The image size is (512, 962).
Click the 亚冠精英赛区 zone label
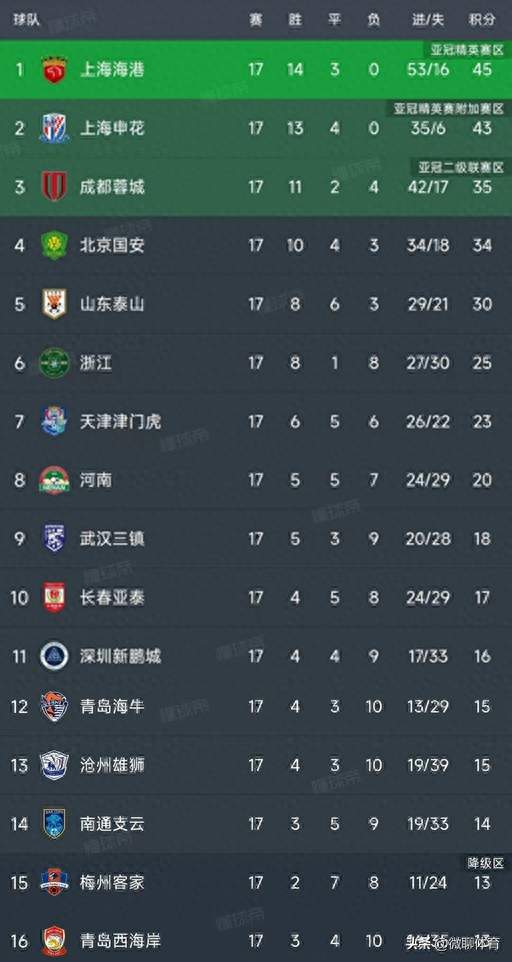pyautogui.click(x=467, y=50)
